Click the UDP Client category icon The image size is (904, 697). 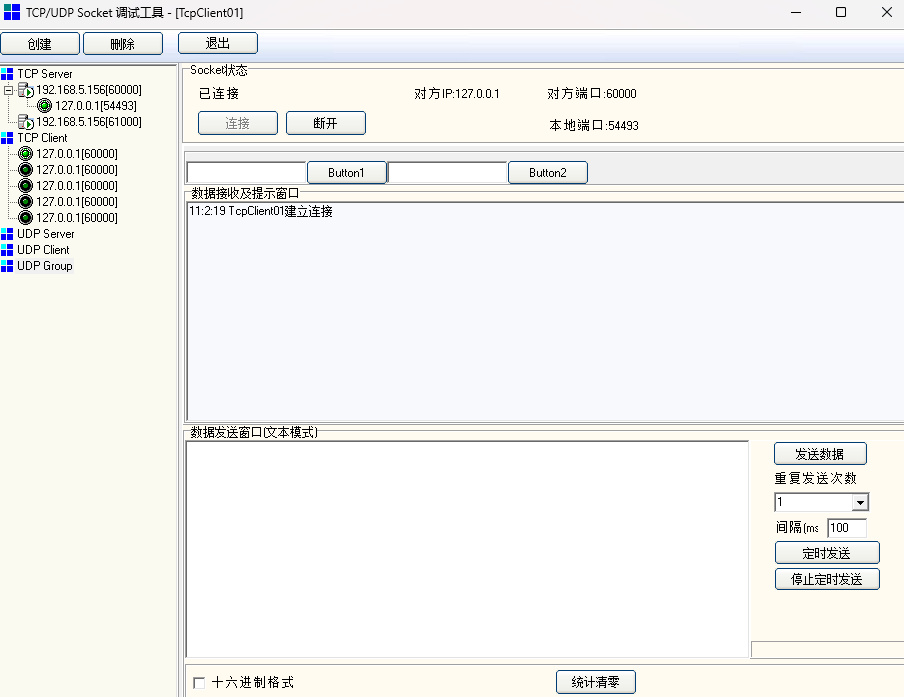pyautogui.click(x=7, y=250)
